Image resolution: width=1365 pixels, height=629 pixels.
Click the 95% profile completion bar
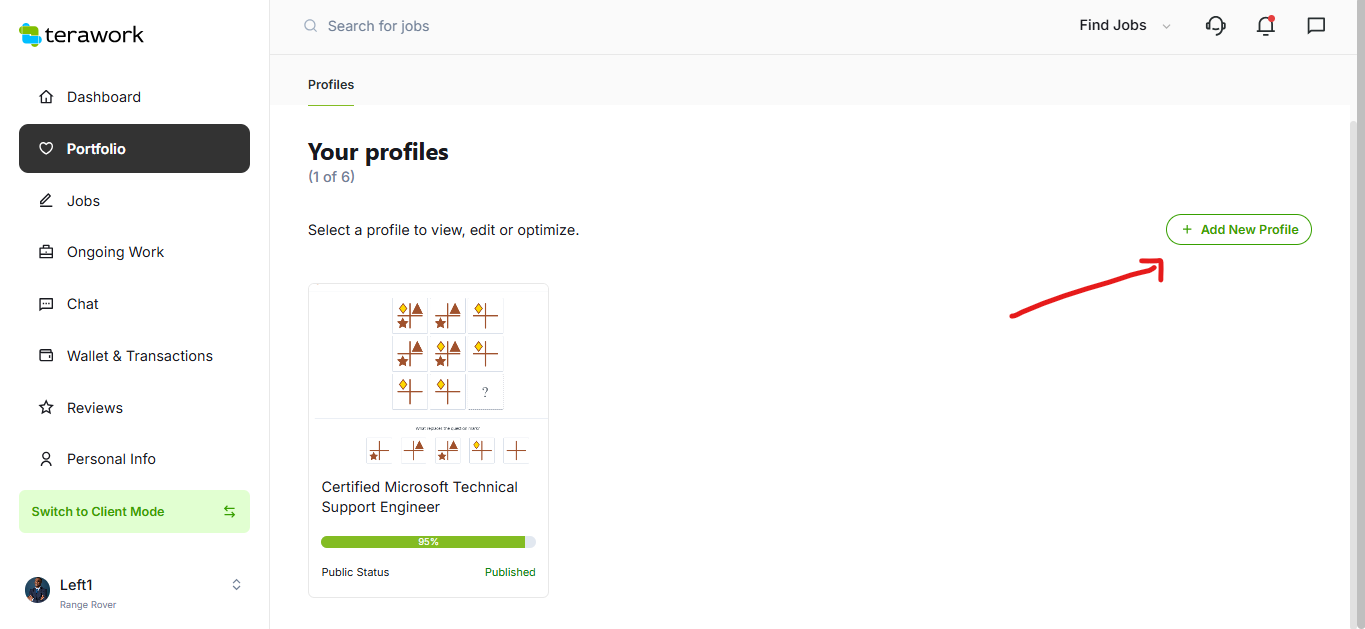[x=428, y=542]
